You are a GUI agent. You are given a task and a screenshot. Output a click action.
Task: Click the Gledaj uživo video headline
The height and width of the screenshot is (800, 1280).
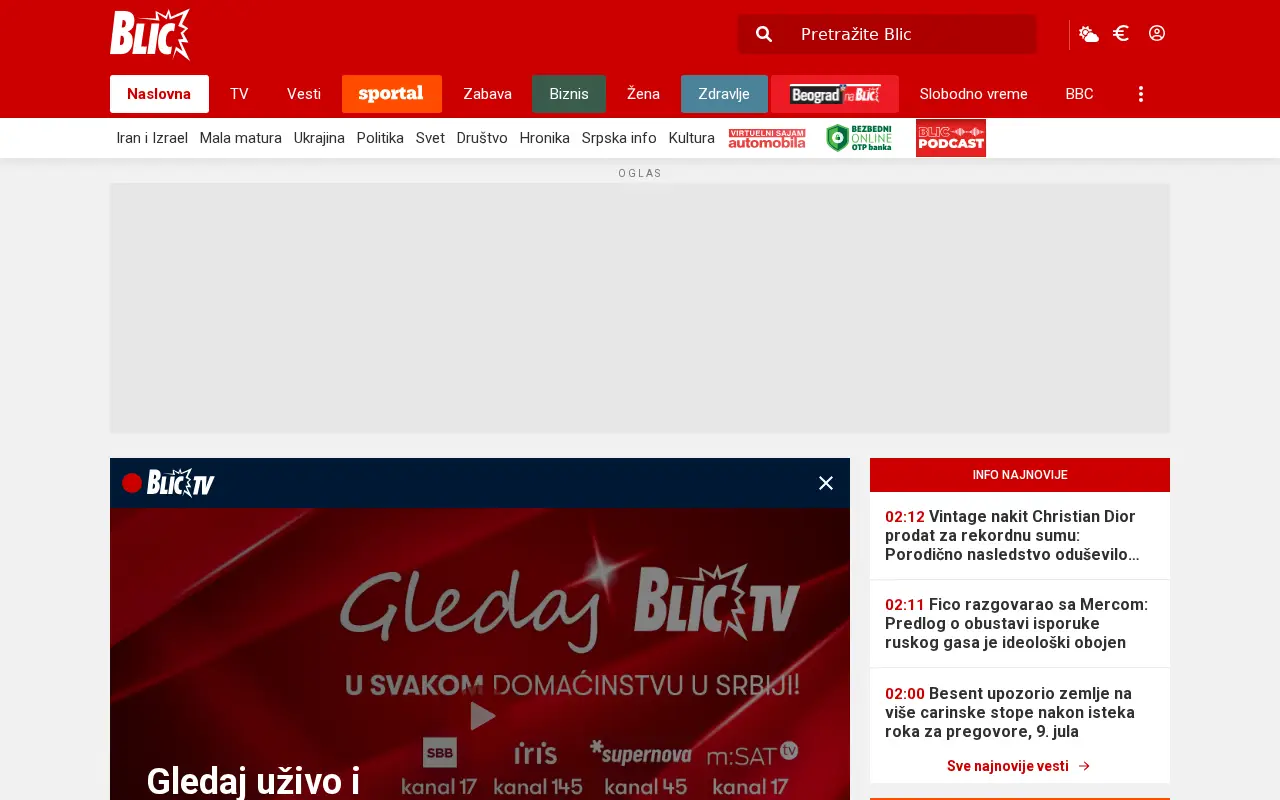point(253,781)
